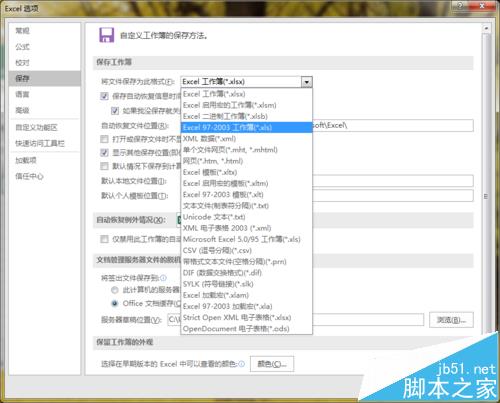Click the AutoRecover file location field

tap(393, 126)
